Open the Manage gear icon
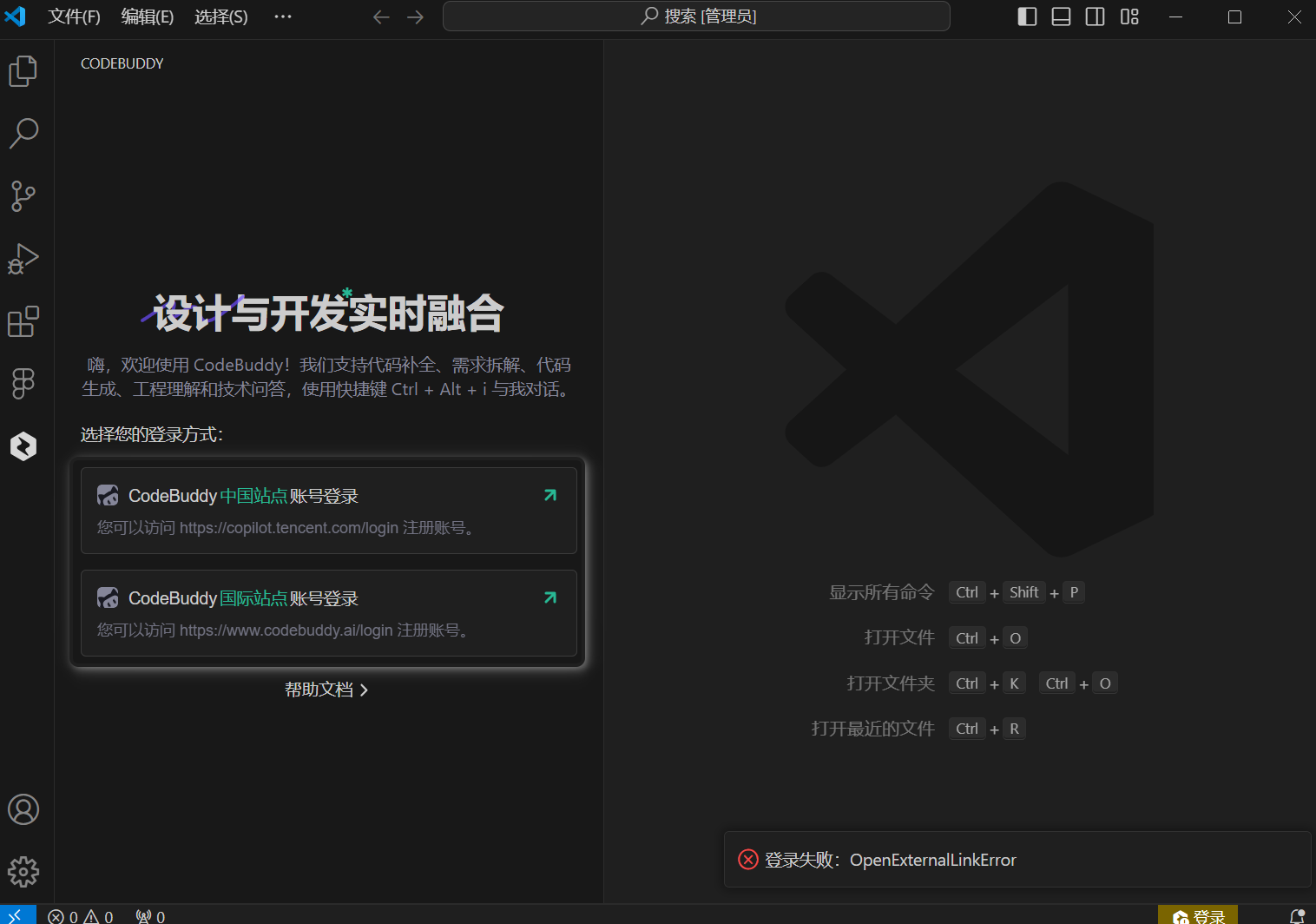This screenshot has height=924, width=1316. tap(23, 872)
